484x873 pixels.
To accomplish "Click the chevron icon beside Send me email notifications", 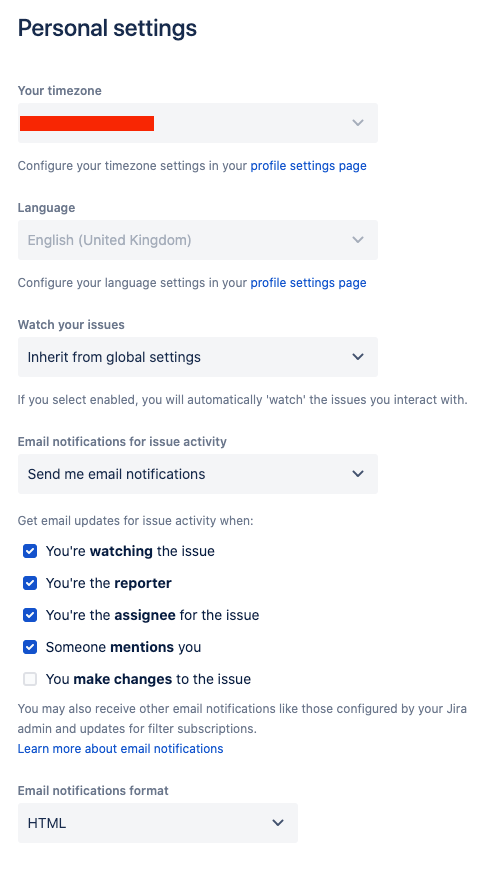I will point(358,474).
